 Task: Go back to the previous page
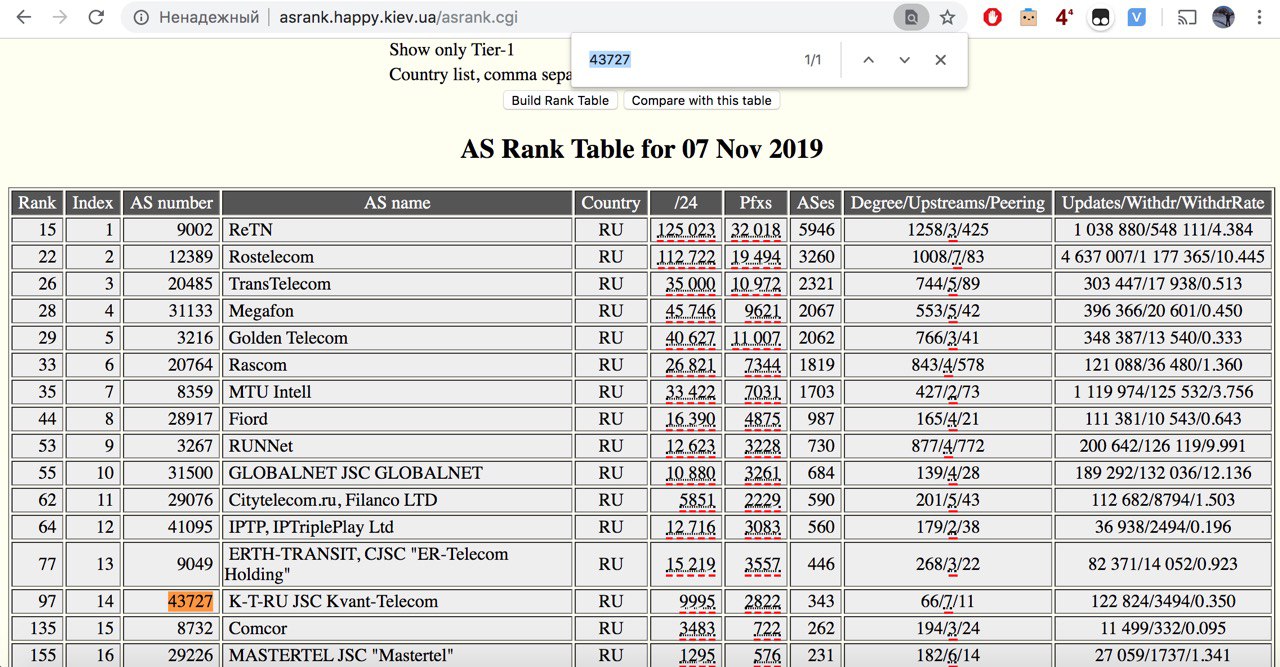(x=24, y=17)
